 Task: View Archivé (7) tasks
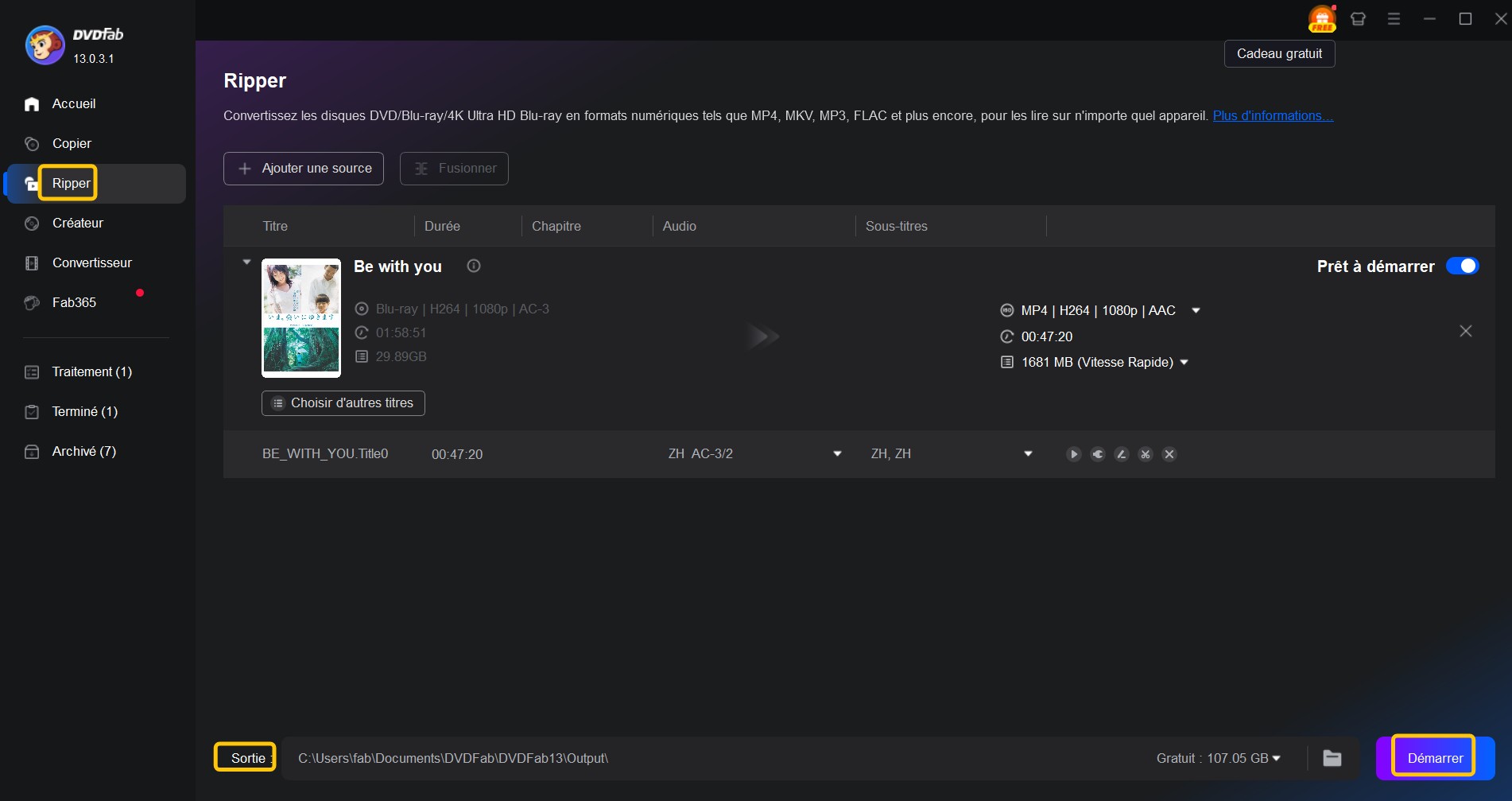coord(84,452)
